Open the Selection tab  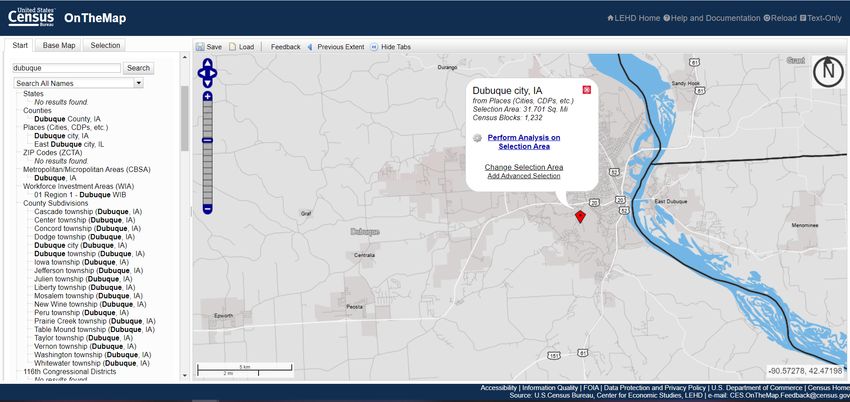tap(105, 46)
